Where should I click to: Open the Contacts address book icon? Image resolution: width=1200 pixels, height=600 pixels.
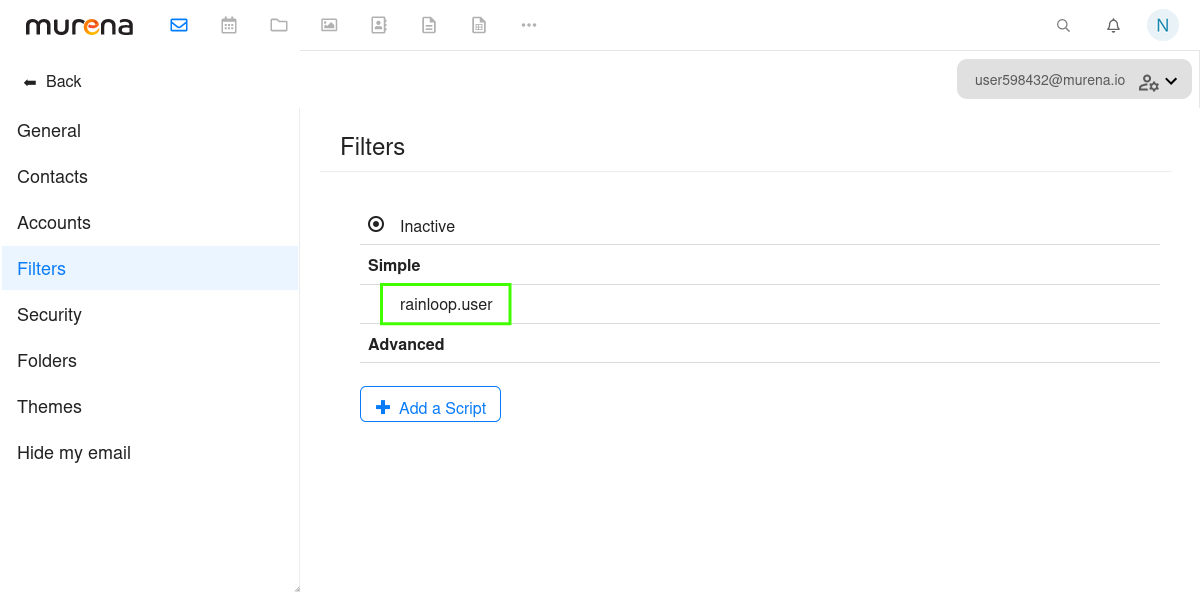coord(379,25)
